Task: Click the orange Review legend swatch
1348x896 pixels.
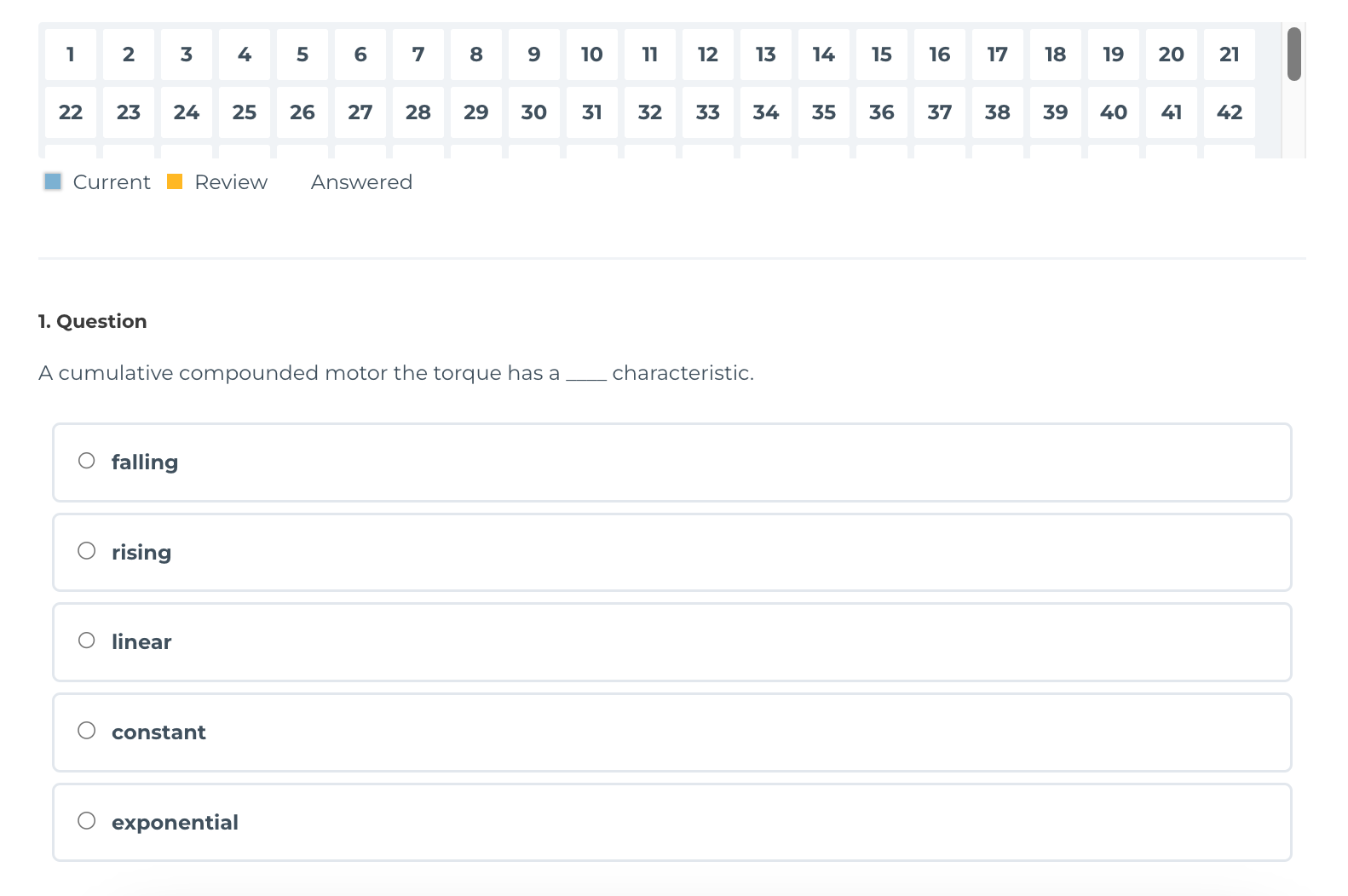Action: pyautogui.click(x=175, y=181)
